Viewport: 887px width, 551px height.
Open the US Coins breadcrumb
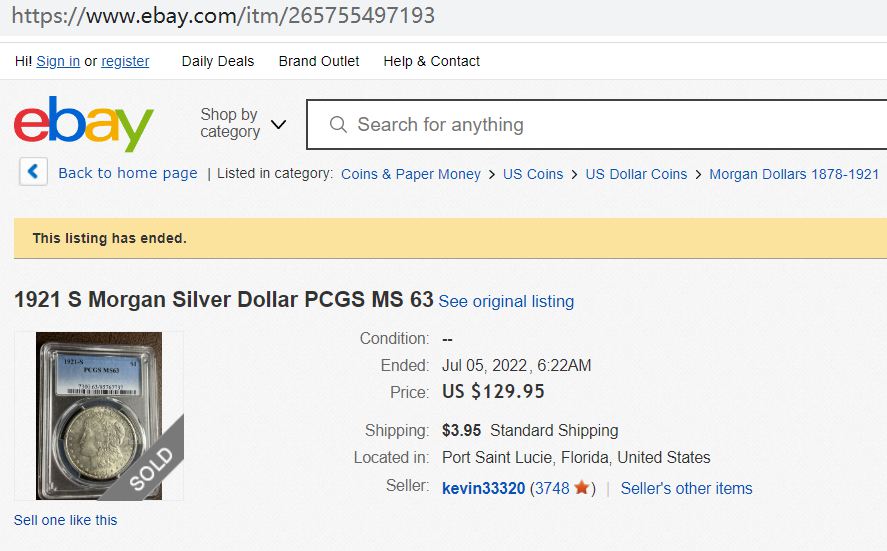[533, 174]
